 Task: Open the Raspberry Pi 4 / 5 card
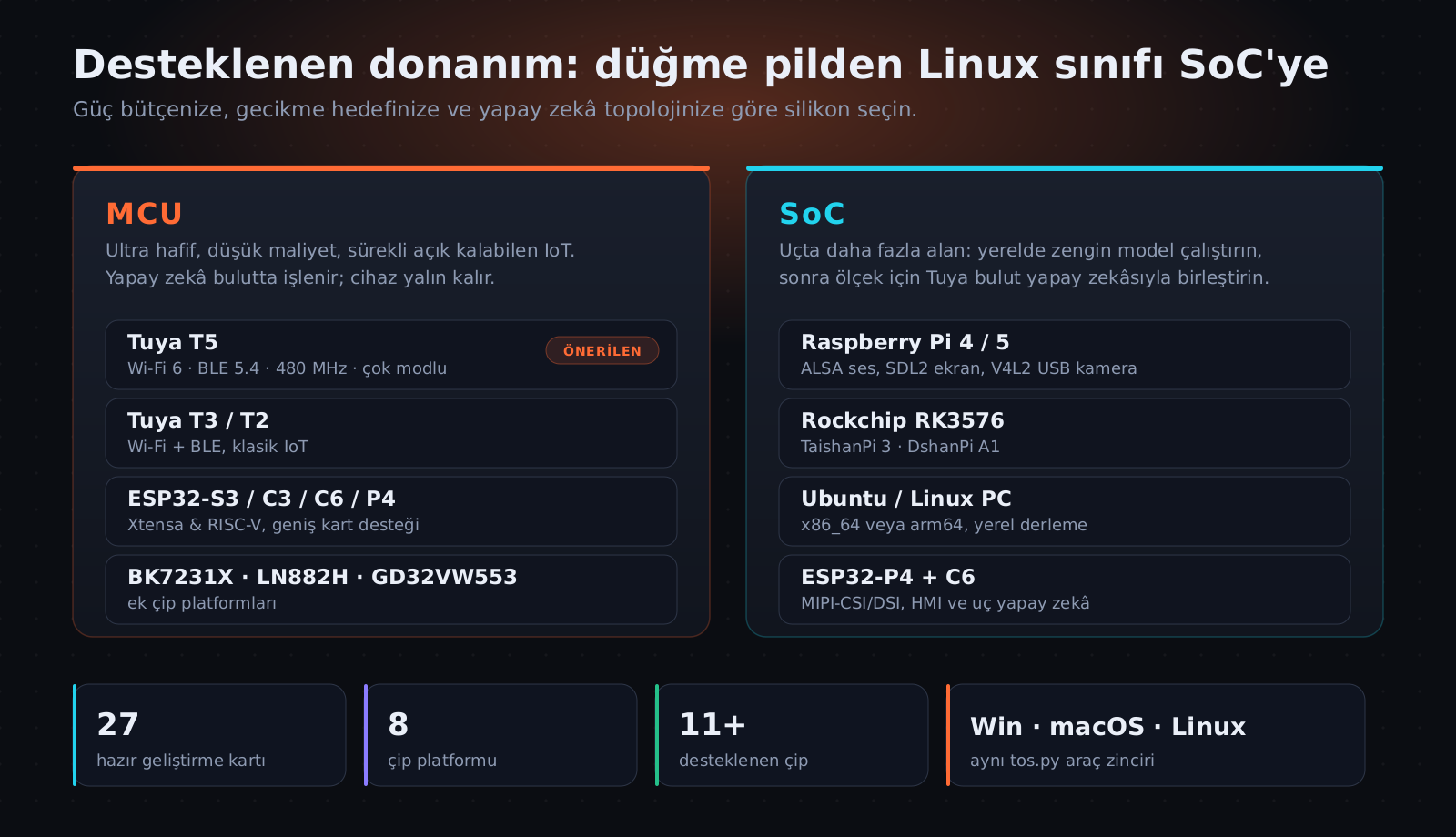[1065, 355]
